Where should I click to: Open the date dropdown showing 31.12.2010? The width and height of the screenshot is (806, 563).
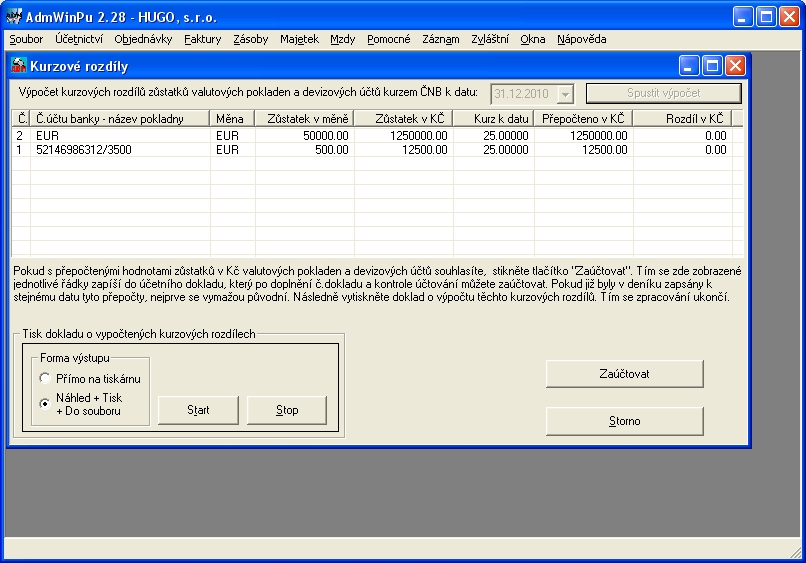point(565,94)
